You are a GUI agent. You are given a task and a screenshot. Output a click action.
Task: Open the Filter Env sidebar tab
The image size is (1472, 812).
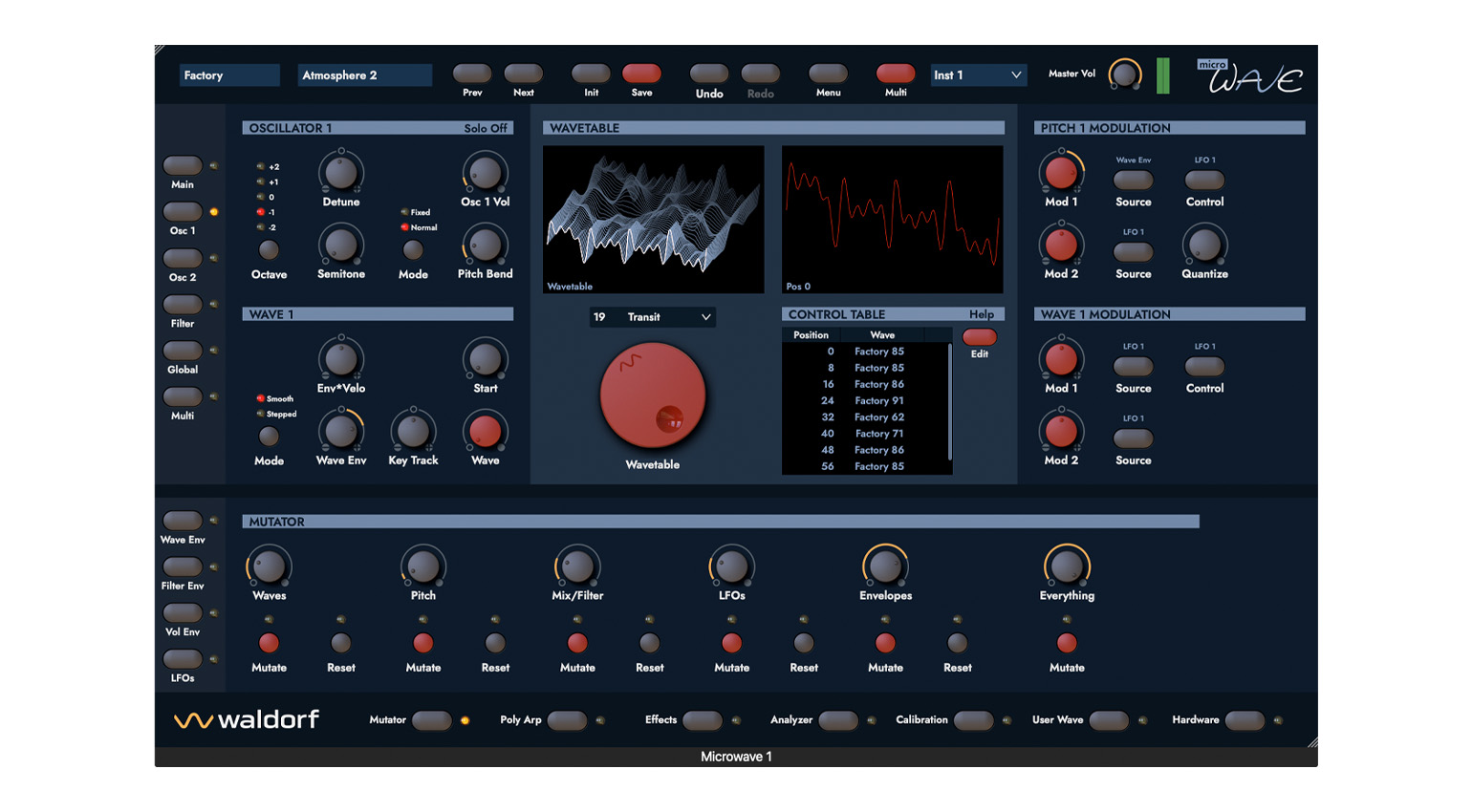pyautogui.click(x=183, y=566)
